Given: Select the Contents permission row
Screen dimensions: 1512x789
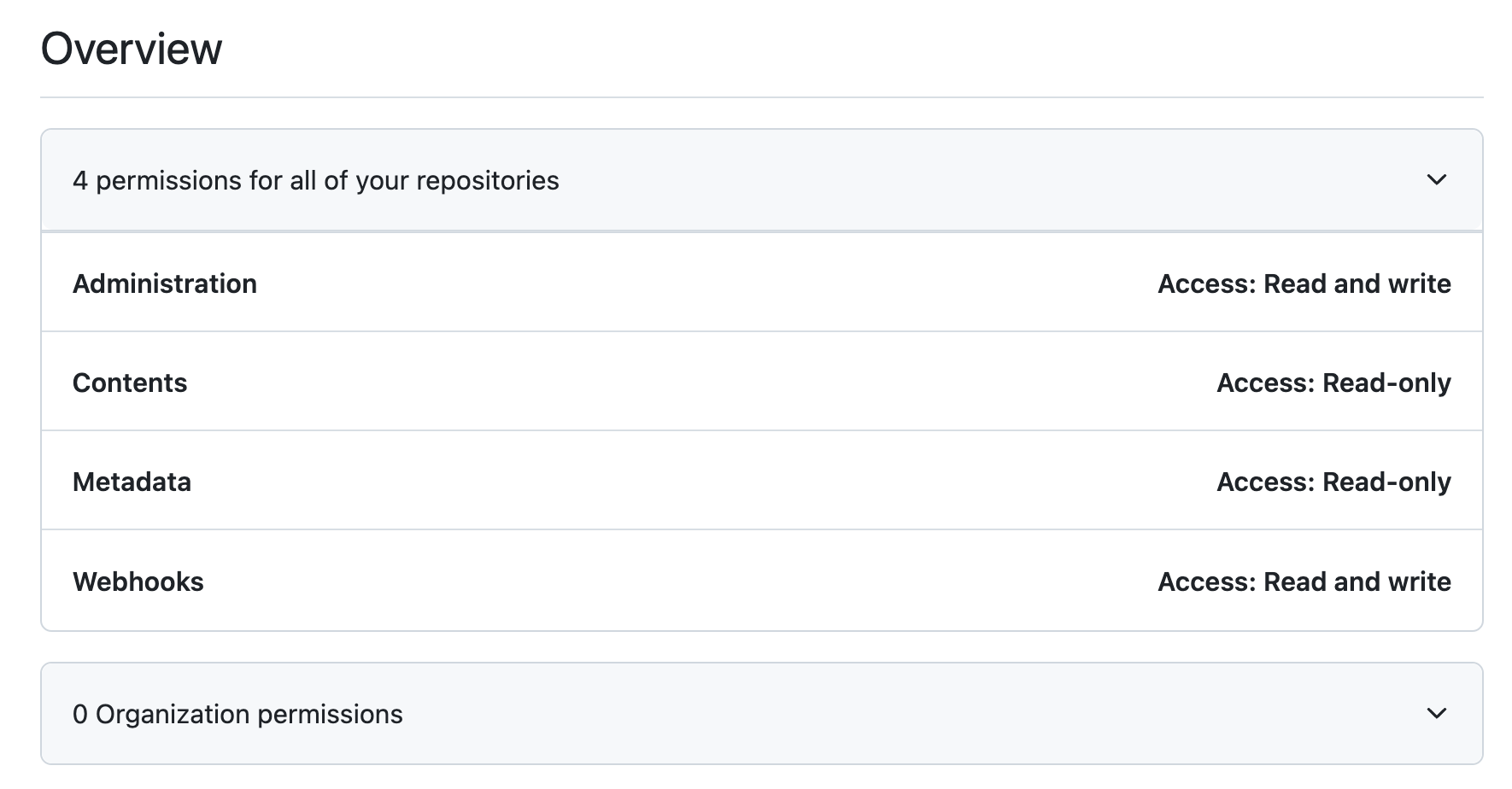Looking at the screenshot, I should pos(761,382).
